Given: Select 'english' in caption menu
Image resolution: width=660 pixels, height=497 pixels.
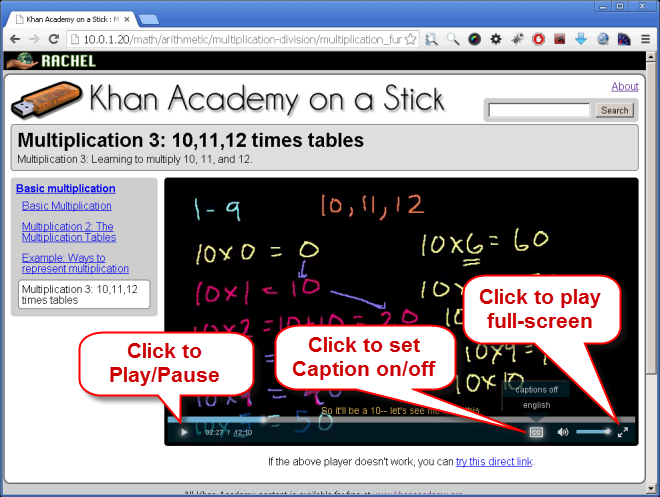Looking at the screenshot, I should [x=536, y=405].
